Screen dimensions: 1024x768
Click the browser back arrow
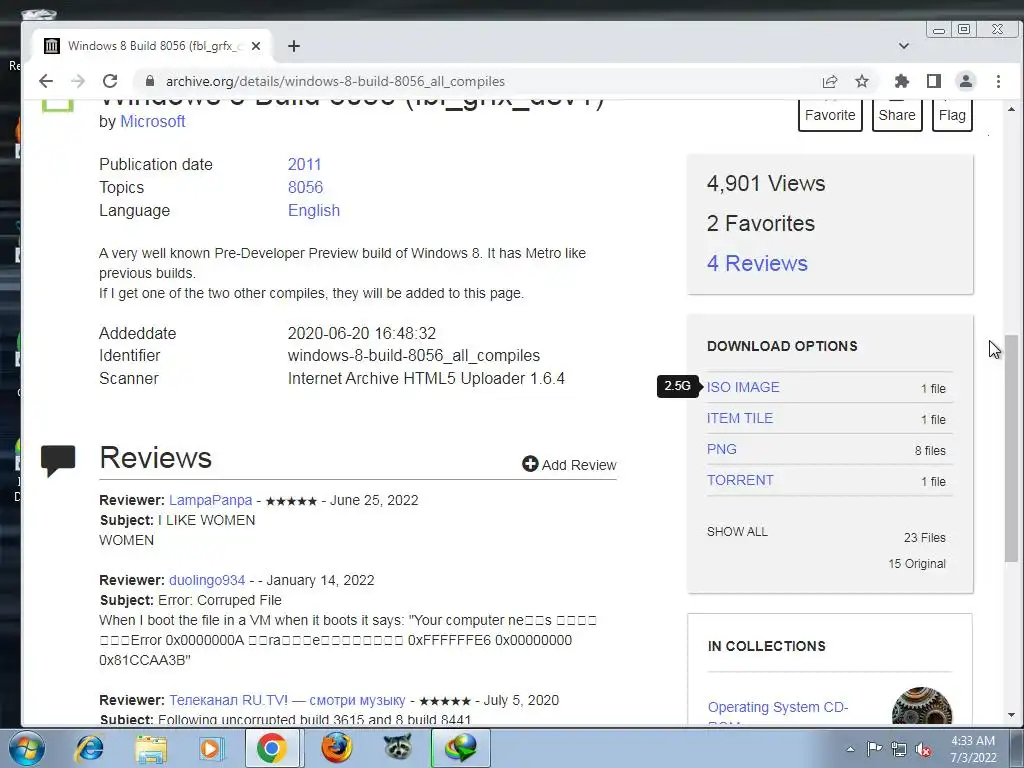pos(46,81)
